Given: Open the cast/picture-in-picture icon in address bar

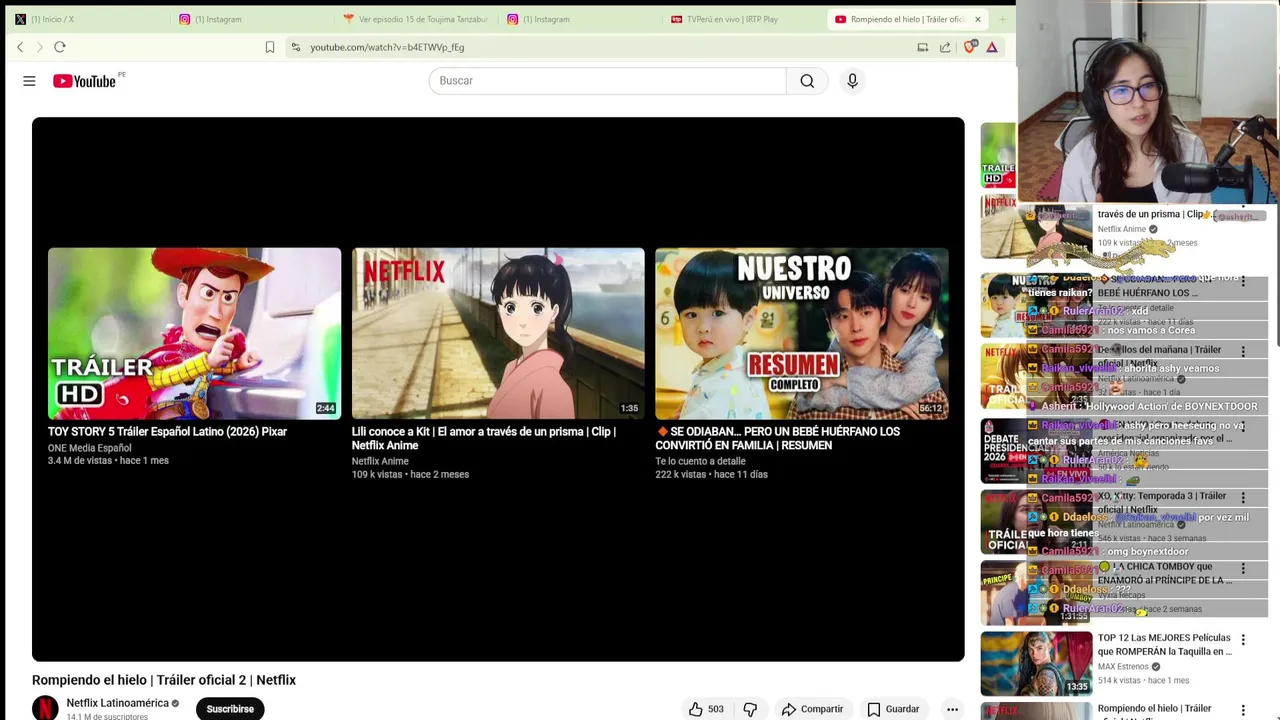Looking at the screenshot, I should pos(923,47).
